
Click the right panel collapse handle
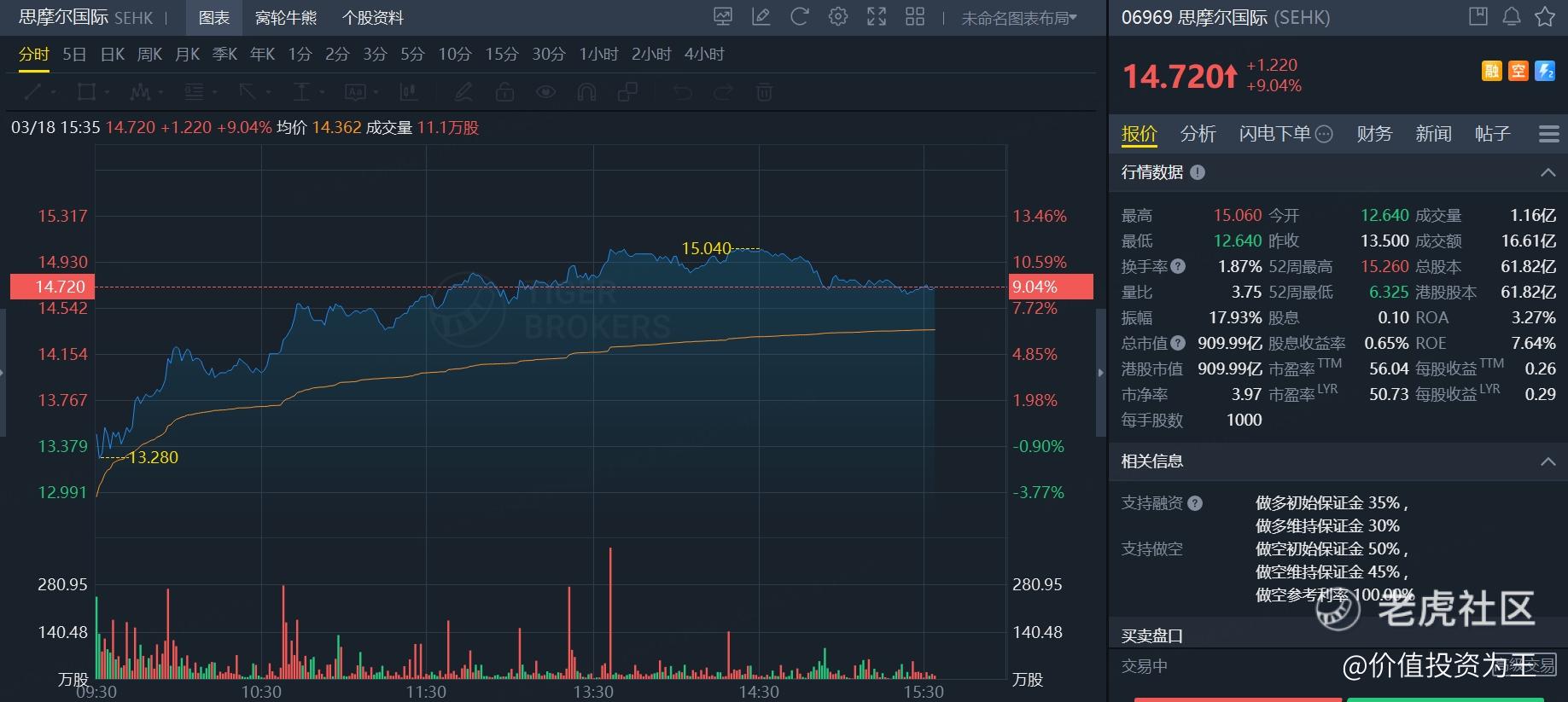(1100, 373)
